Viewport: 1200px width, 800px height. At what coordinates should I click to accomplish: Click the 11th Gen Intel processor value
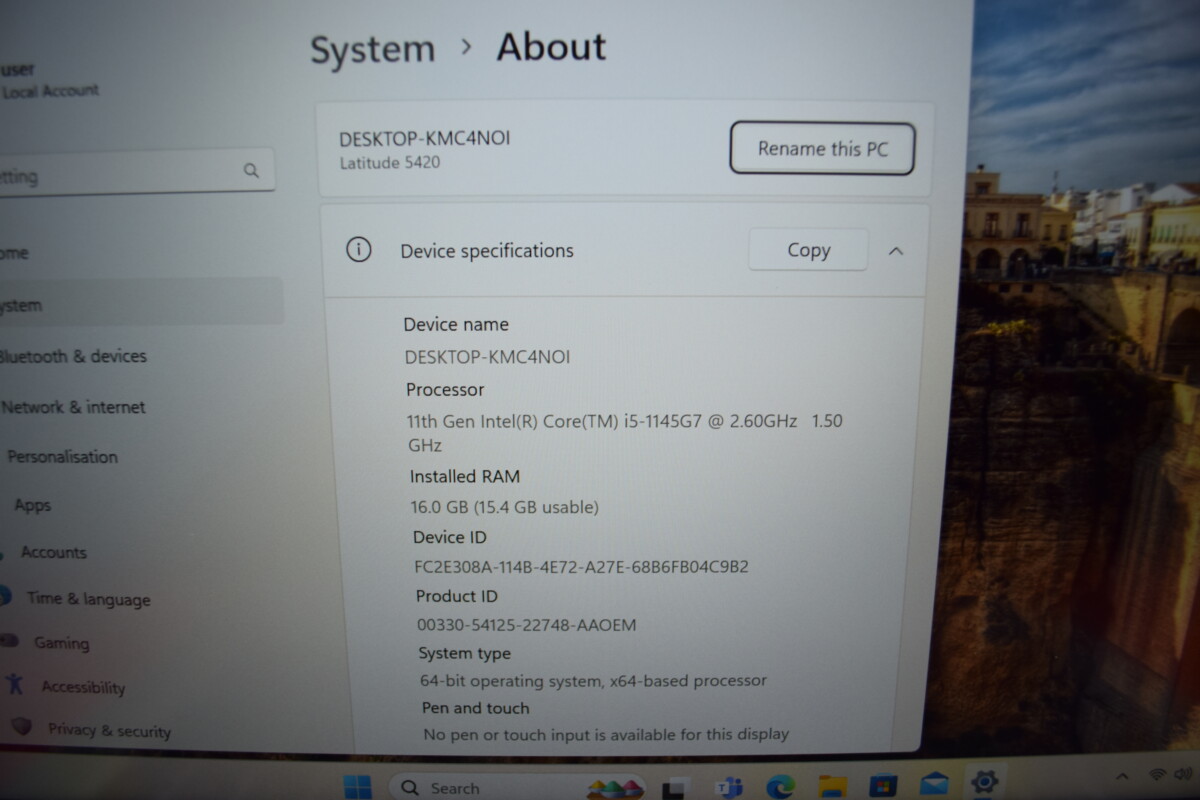625,432
